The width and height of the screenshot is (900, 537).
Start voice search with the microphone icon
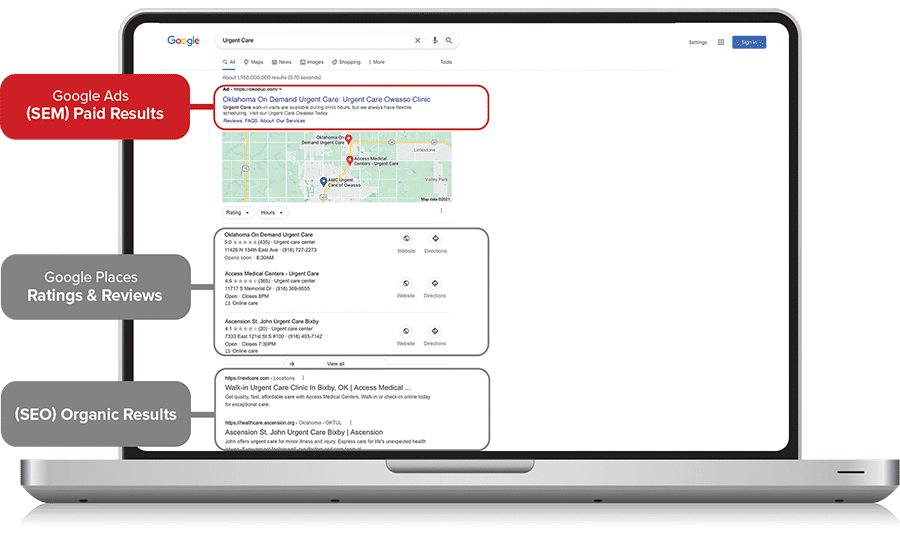(435, 40)
